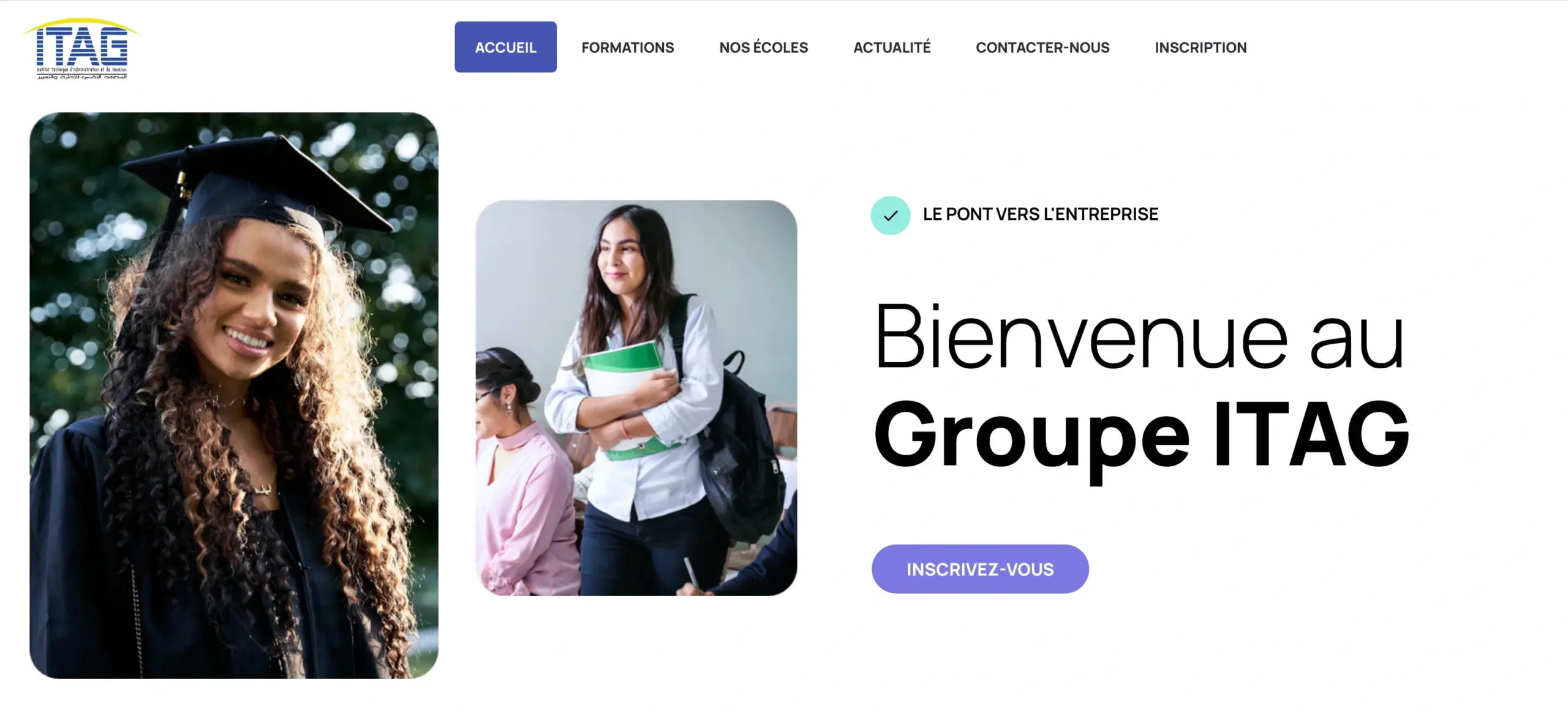The width and height of the screenshot is (1568, 712).
Task: Click the Arabic subtitle under the ITAG logo
Action: tap(82, 77)
